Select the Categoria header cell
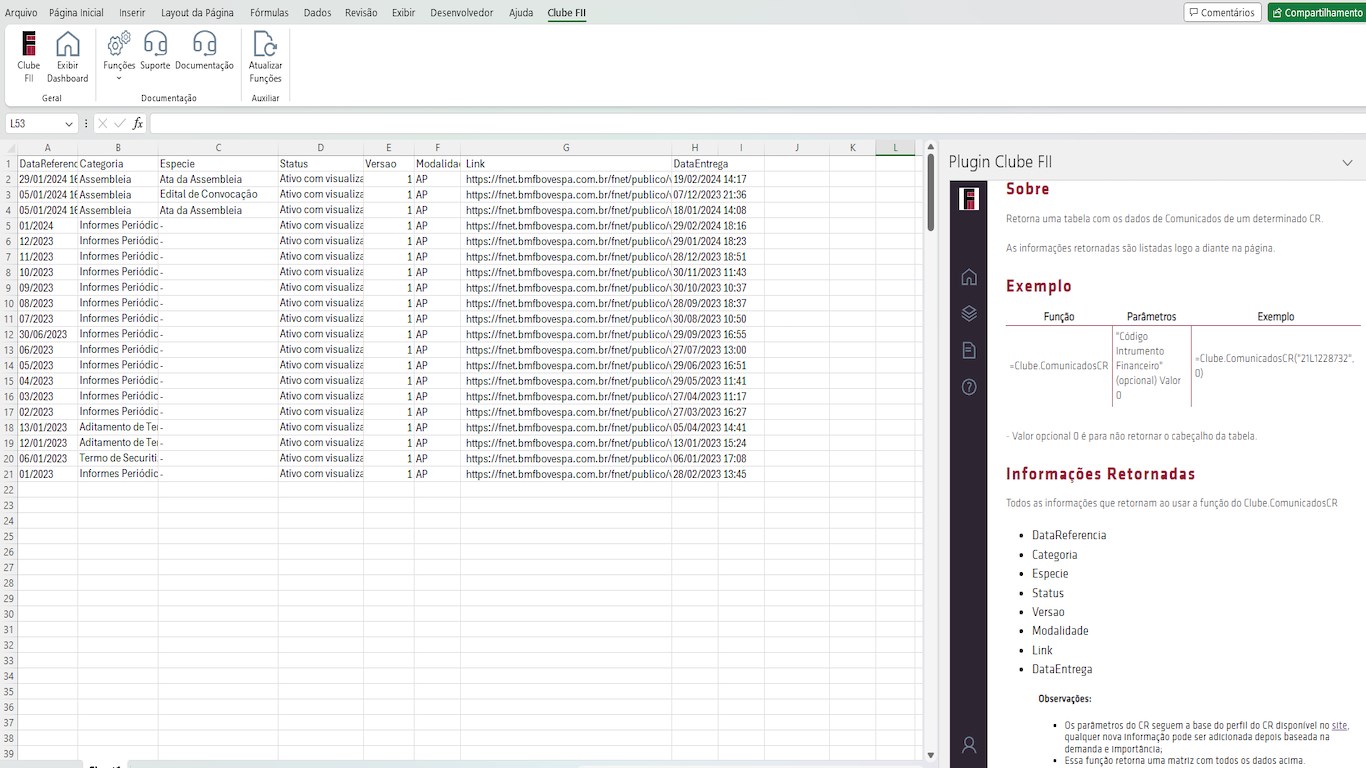This screenshot has height=768, width=1366. pos(118,163)
